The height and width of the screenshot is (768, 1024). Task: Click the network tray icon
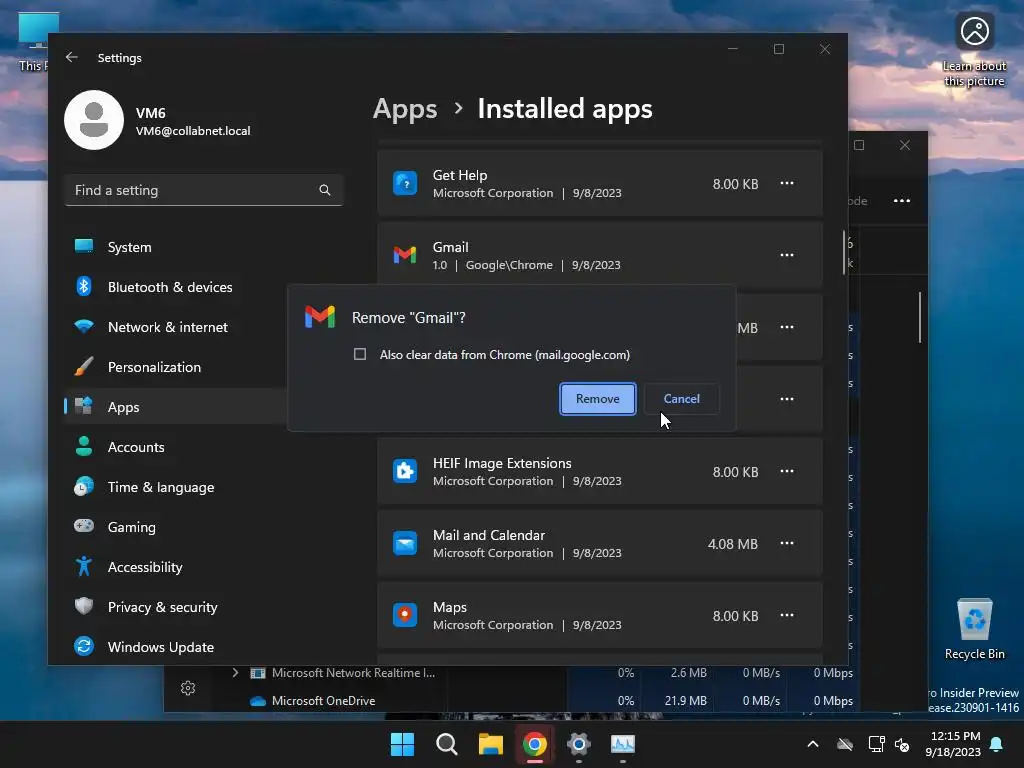tap(876, 744)
